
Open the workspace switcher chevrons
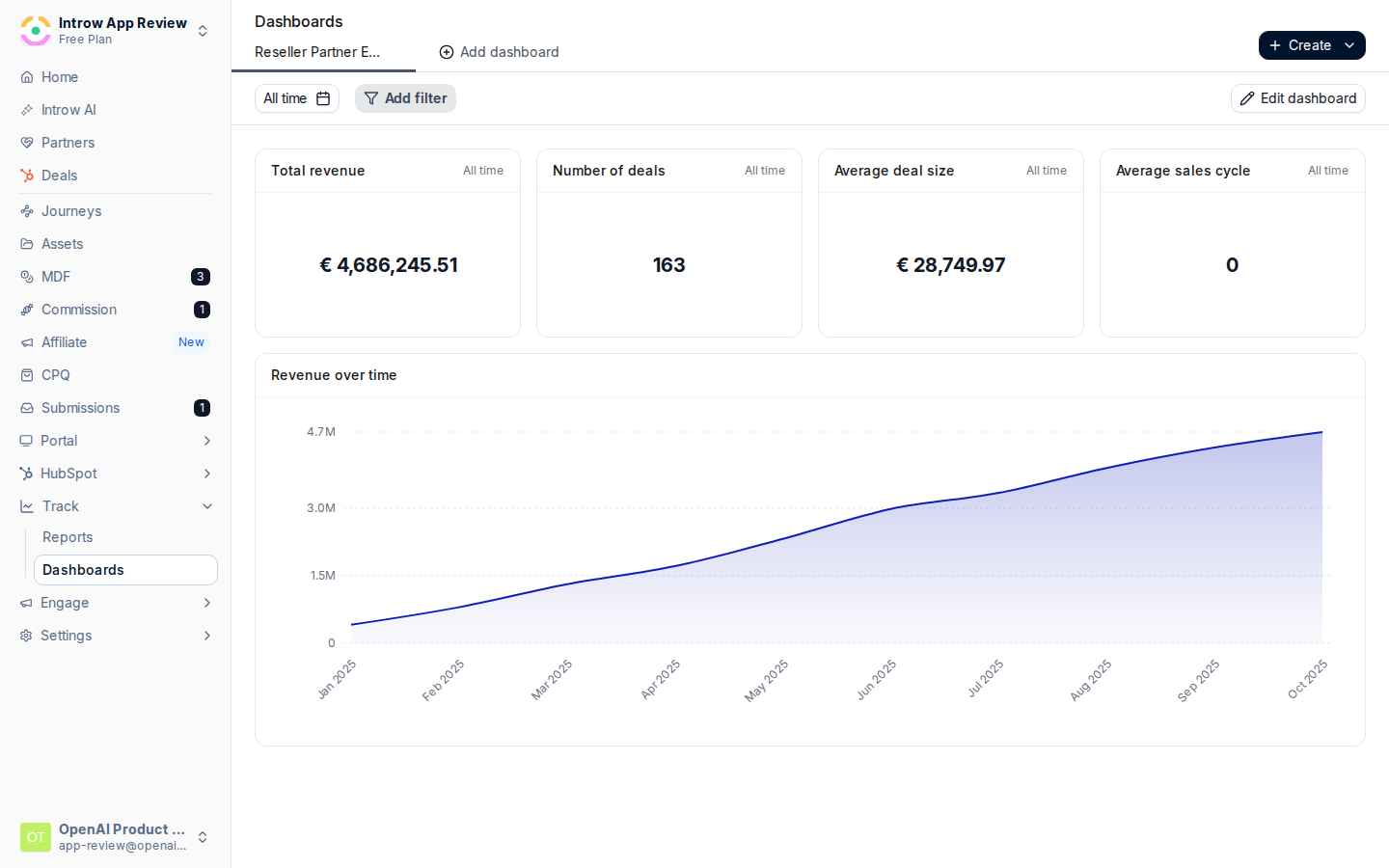pos(203,31)
